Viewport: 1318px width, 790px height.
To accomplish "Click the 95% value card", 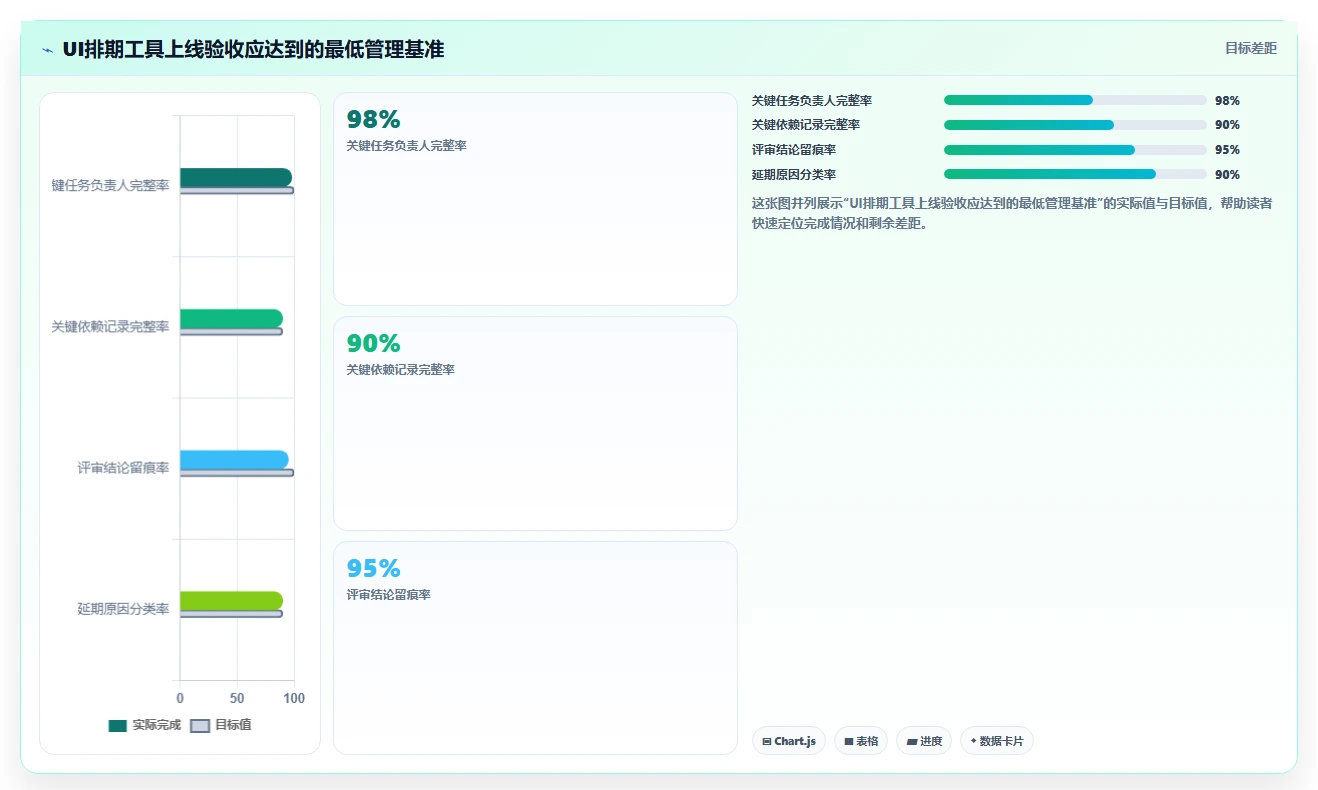I will [535, 648].
